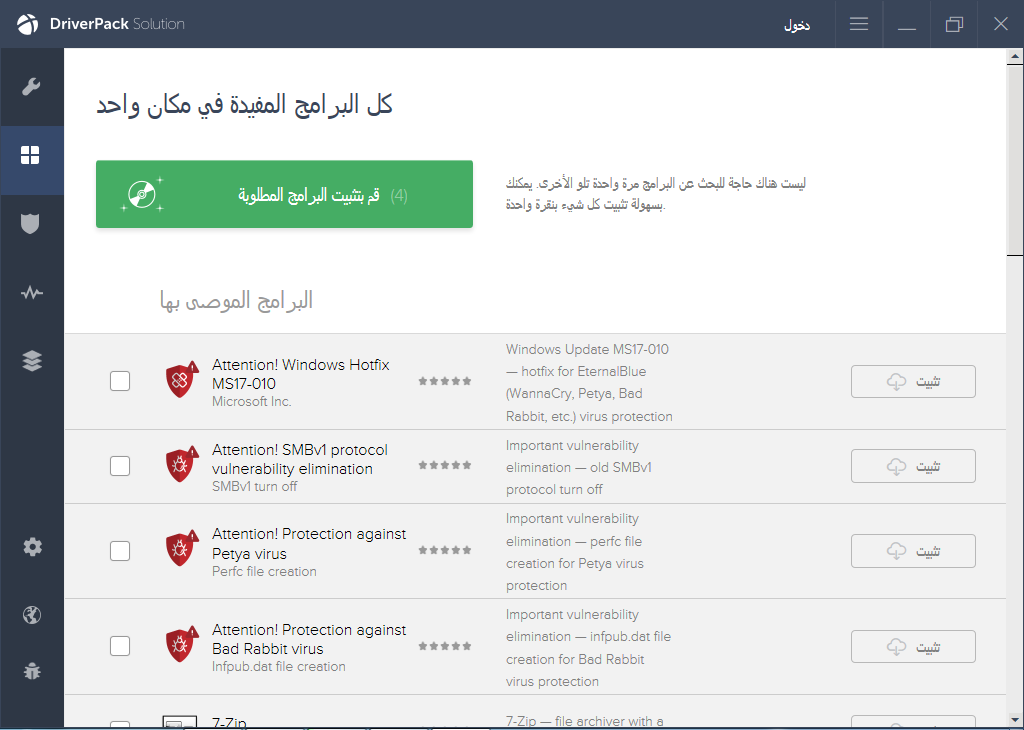Click the star rating for Petya virus row
Screen dimensions: 1024x730
point(445,550)
